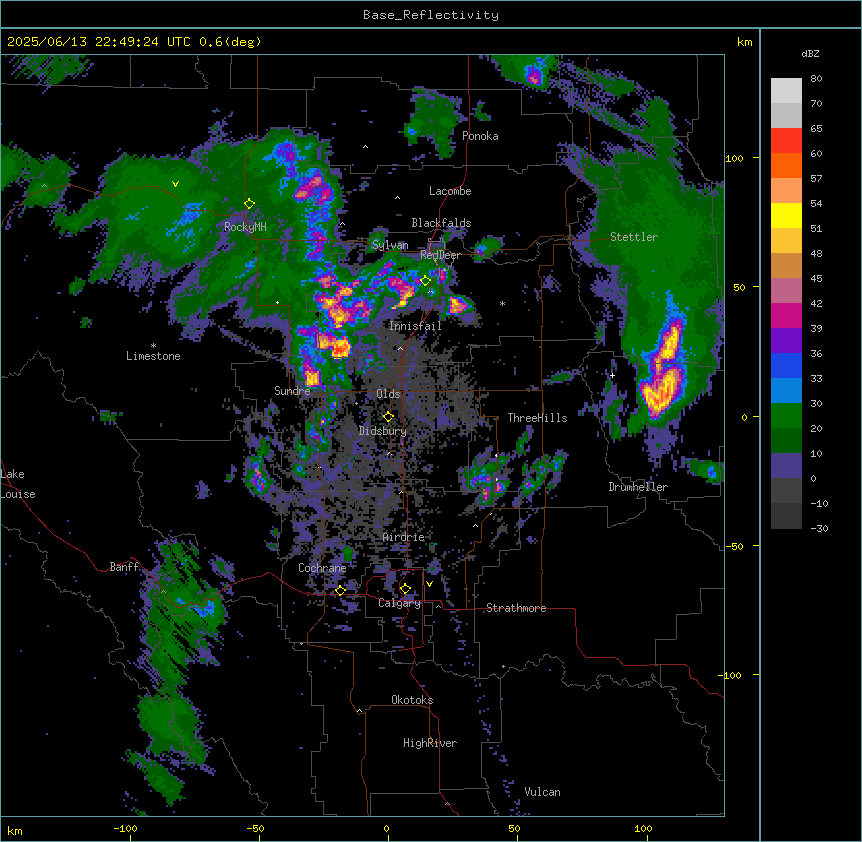This screenshot has height=842, width=862.
Task: Click the RockyMH label
Action: point(245,227)
